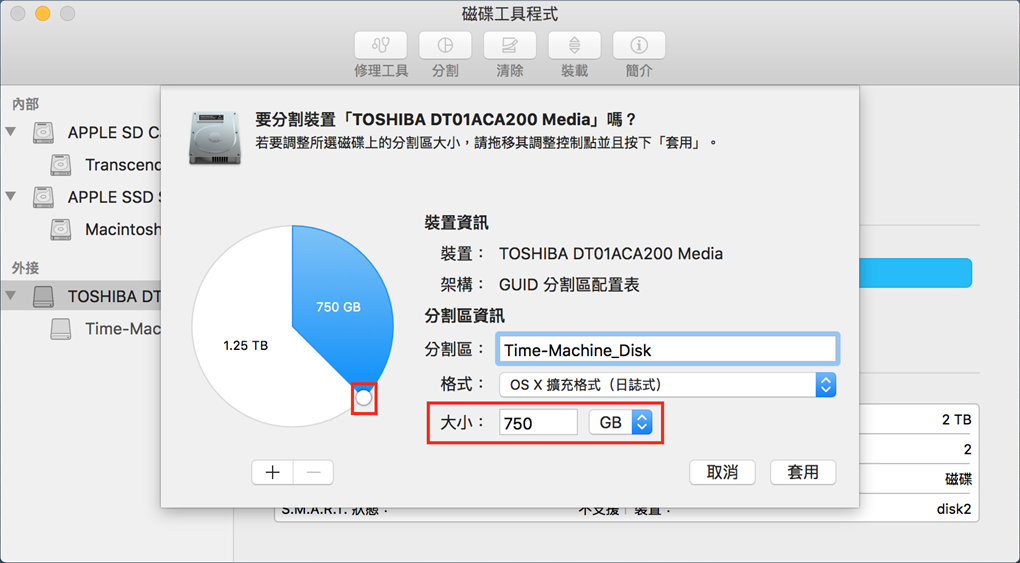The width and height of the screenshot is (1020, 563).
Task: Click the 2 TB value in info table
Action: (956, 420)
